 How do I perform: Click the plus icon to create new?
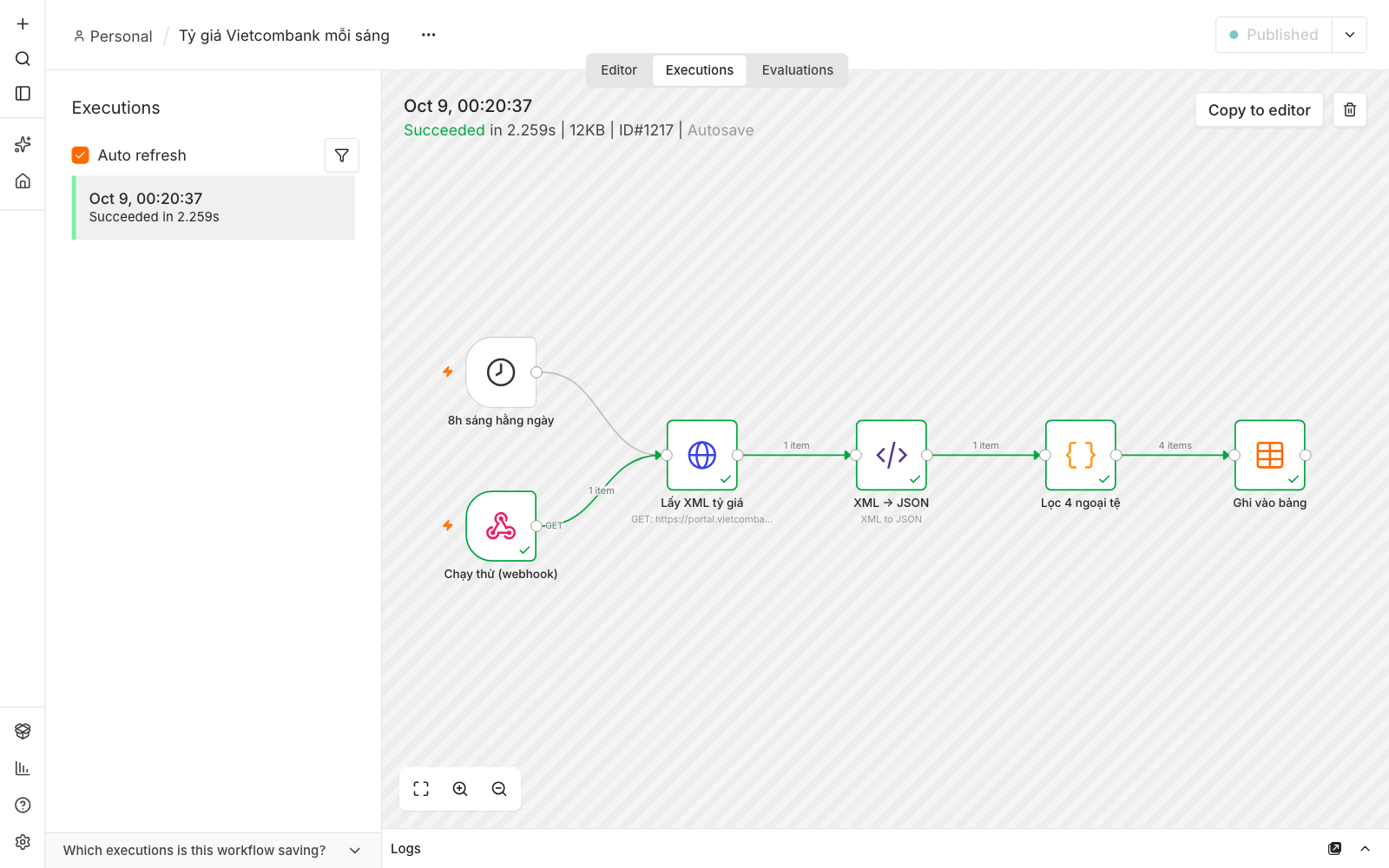[23, 23]
